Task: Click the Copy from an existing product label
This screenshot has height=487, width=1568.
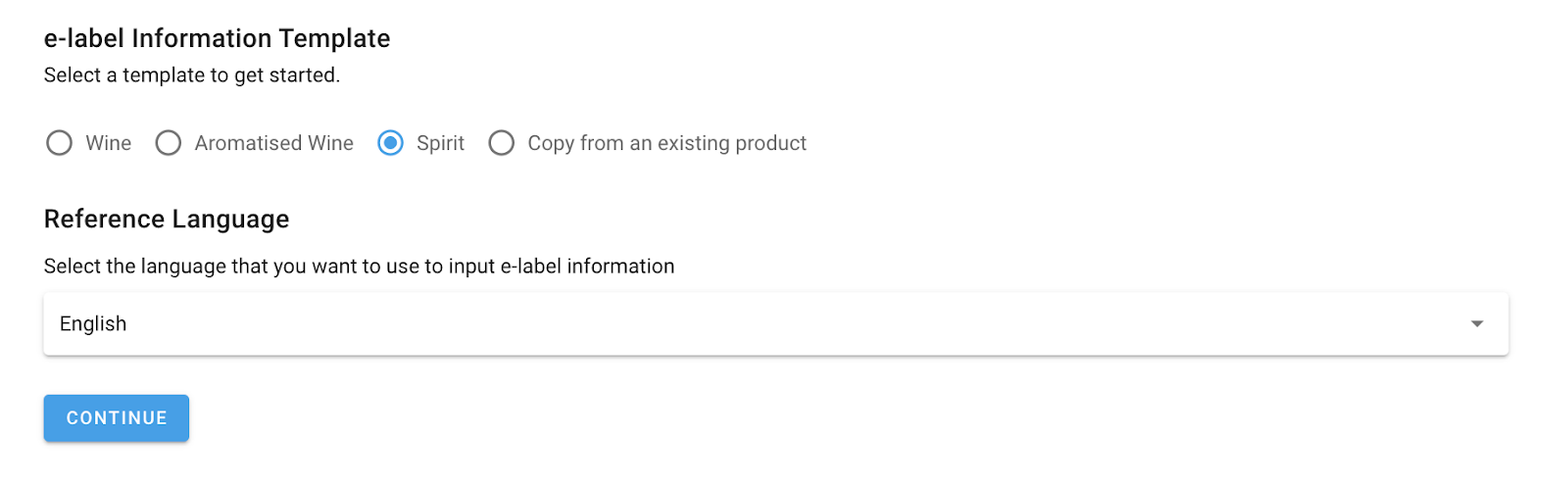Action: 666,143
